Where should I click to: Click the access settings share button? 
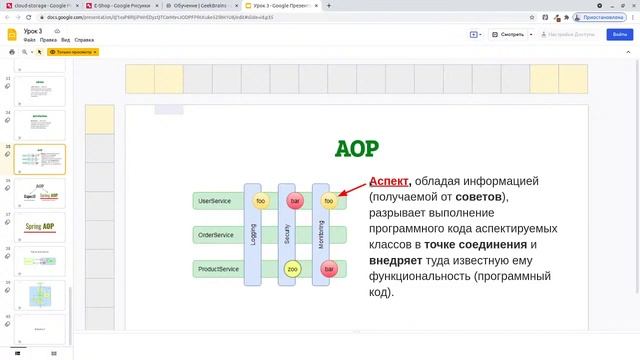(x=568, y=35)
